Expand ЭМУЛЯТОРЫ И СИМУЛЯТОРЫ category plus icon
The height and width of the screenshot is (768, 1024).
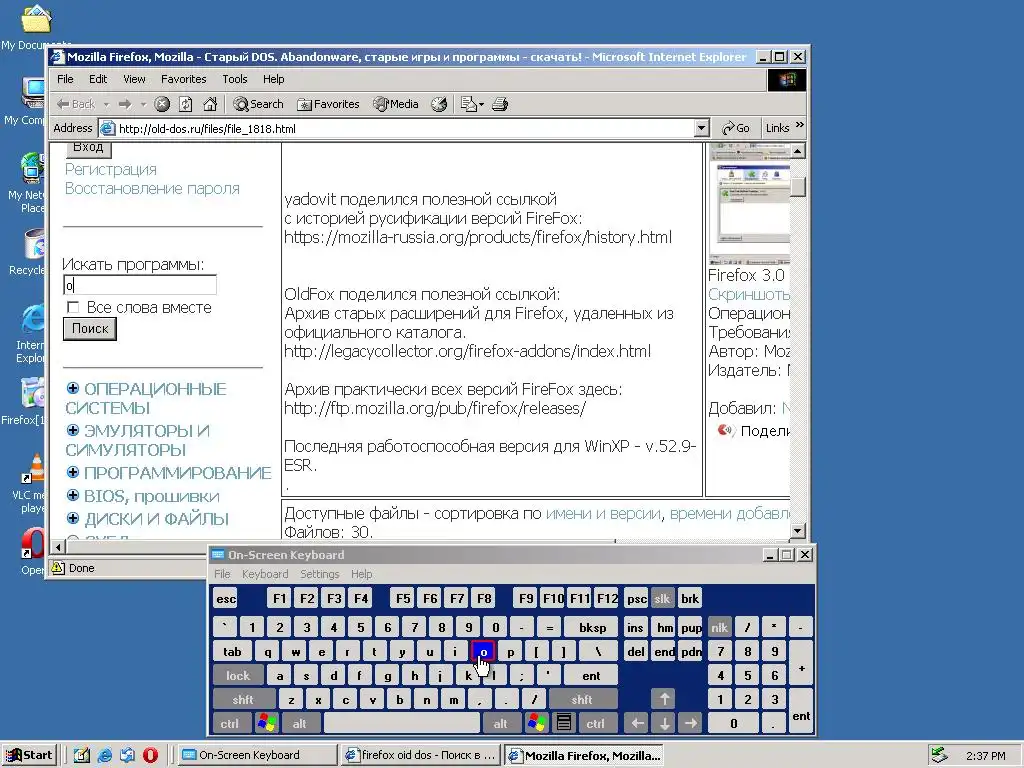(x=72, y=430)
